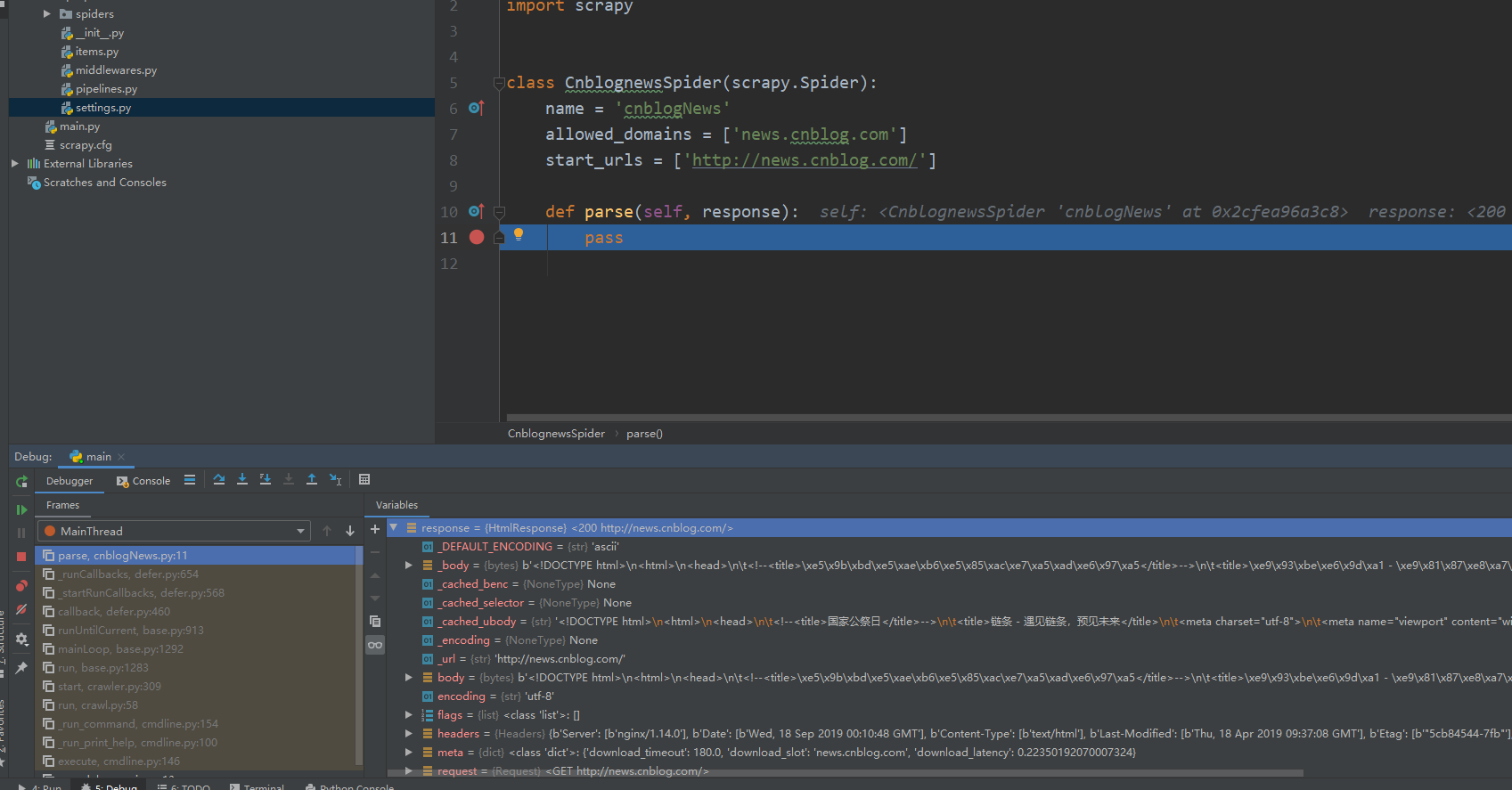1512x790 pixels.
Task: Select previous frame up arrow
Action: point(327,531)
